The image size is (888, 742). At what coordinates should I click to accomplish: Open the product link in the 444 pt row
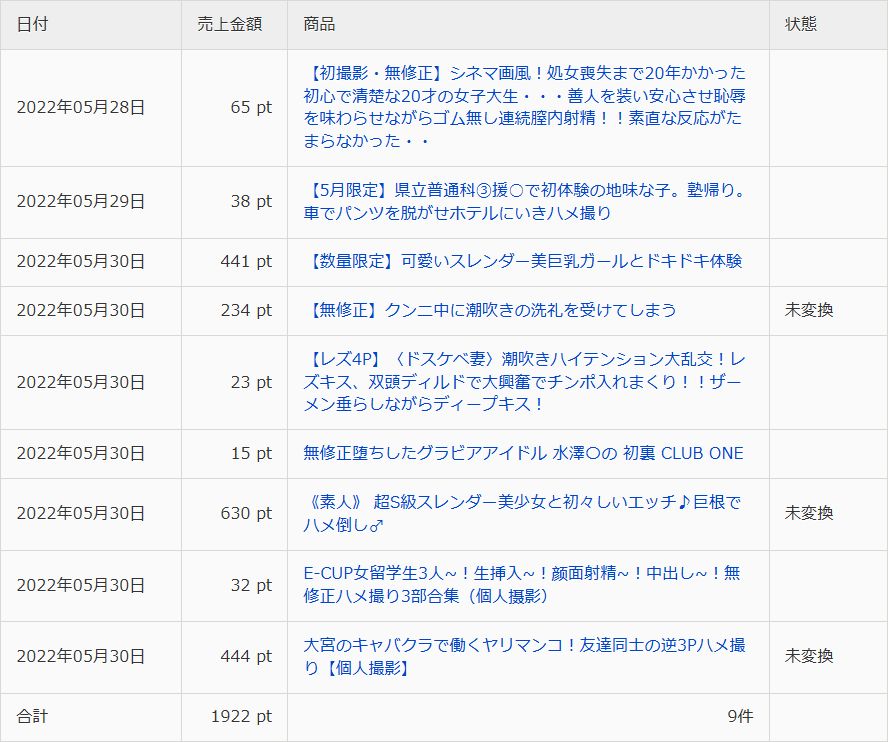coord(524,657)
